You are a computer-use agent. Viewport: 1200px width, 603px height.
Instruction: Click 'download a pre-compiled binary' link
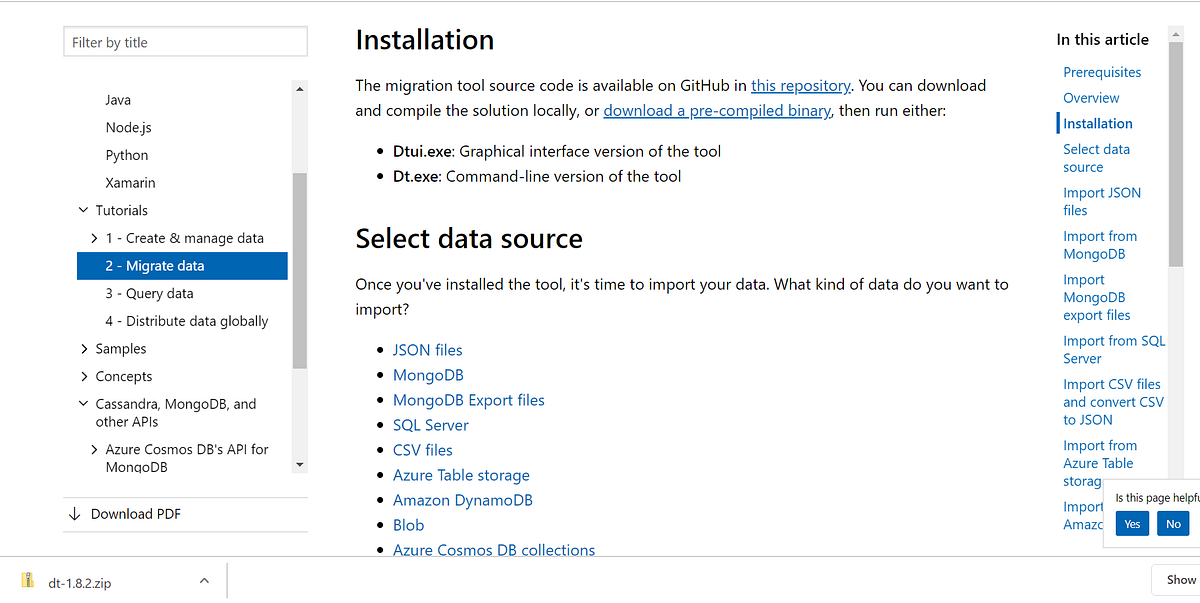(717, 111)
